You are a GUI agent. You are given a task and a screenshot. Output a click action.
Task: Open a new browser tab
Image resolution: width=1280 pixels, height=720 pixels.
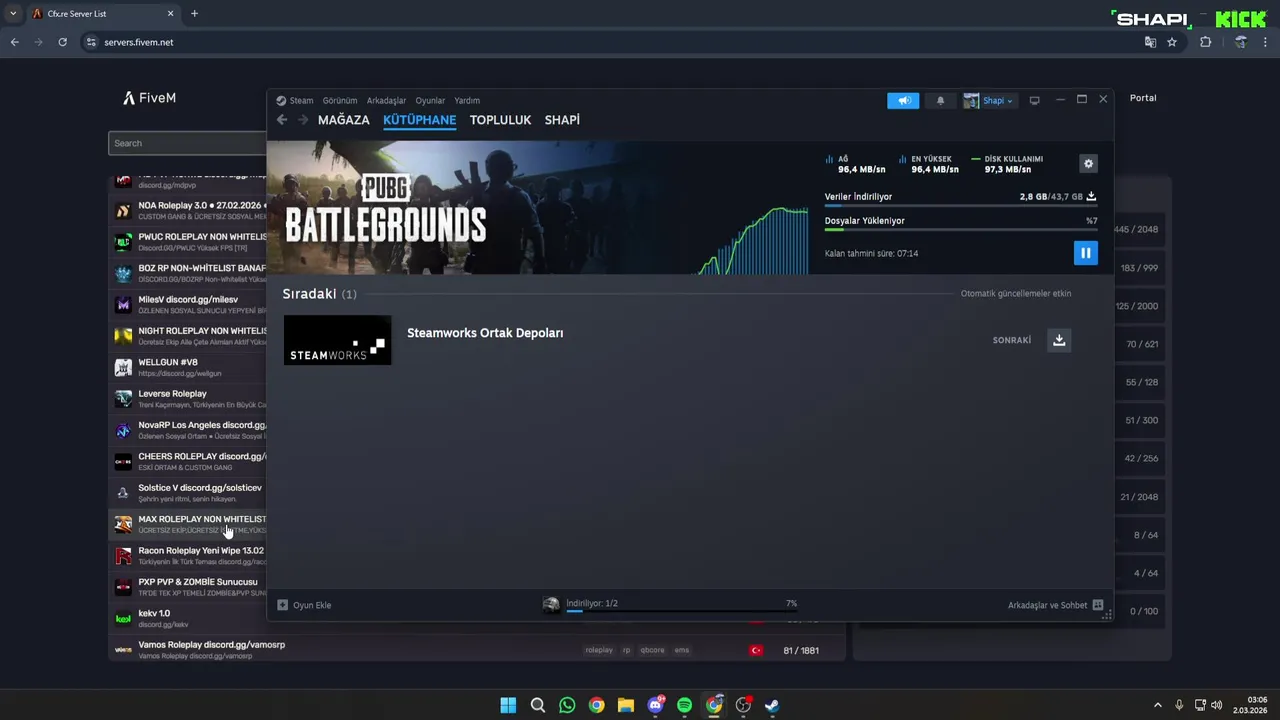click(194, 14)
